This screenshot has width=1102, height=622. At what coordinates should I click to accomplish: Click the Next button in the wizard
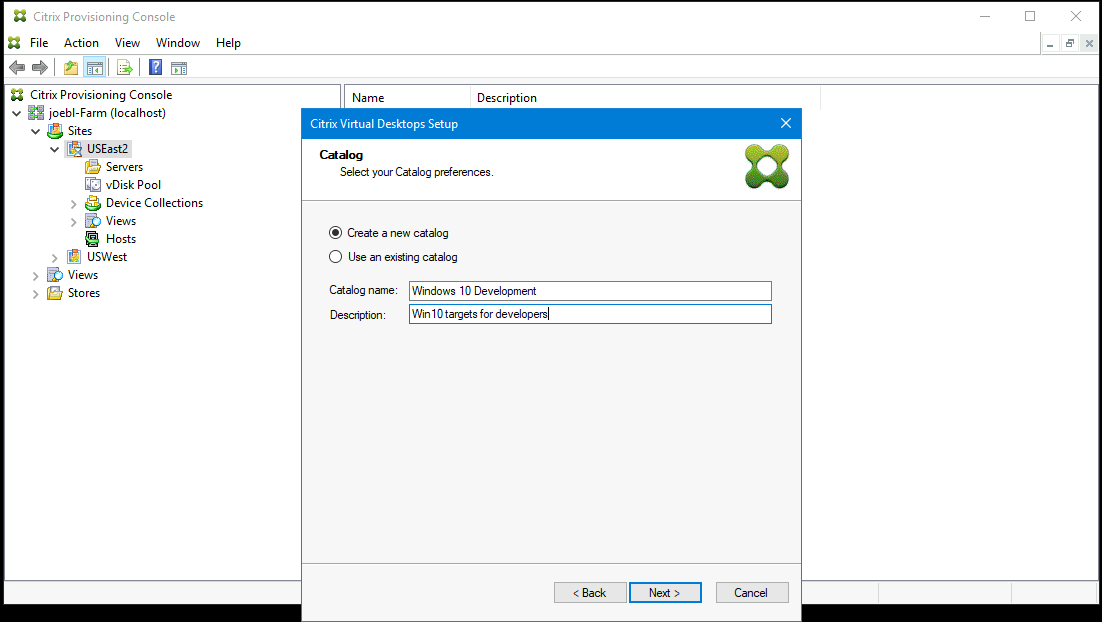point(665,592)
